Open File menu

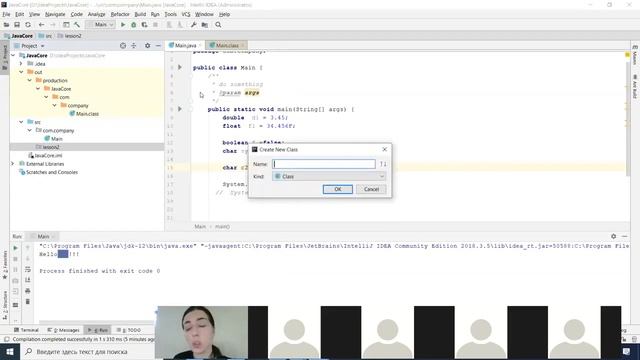pyautogui.click(x=6, y=14)
